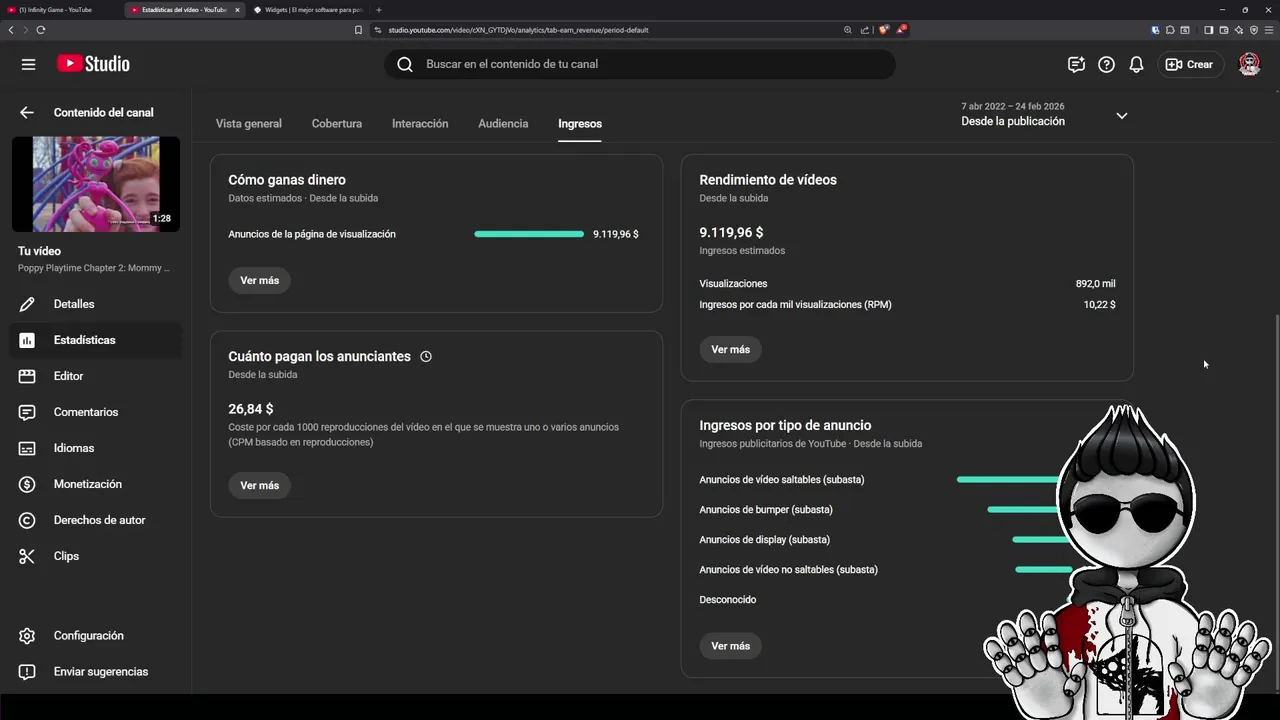Screen dimensions: 1280x720
Task: Click the search magnifier icon in Studio
Action: [405, 64]
